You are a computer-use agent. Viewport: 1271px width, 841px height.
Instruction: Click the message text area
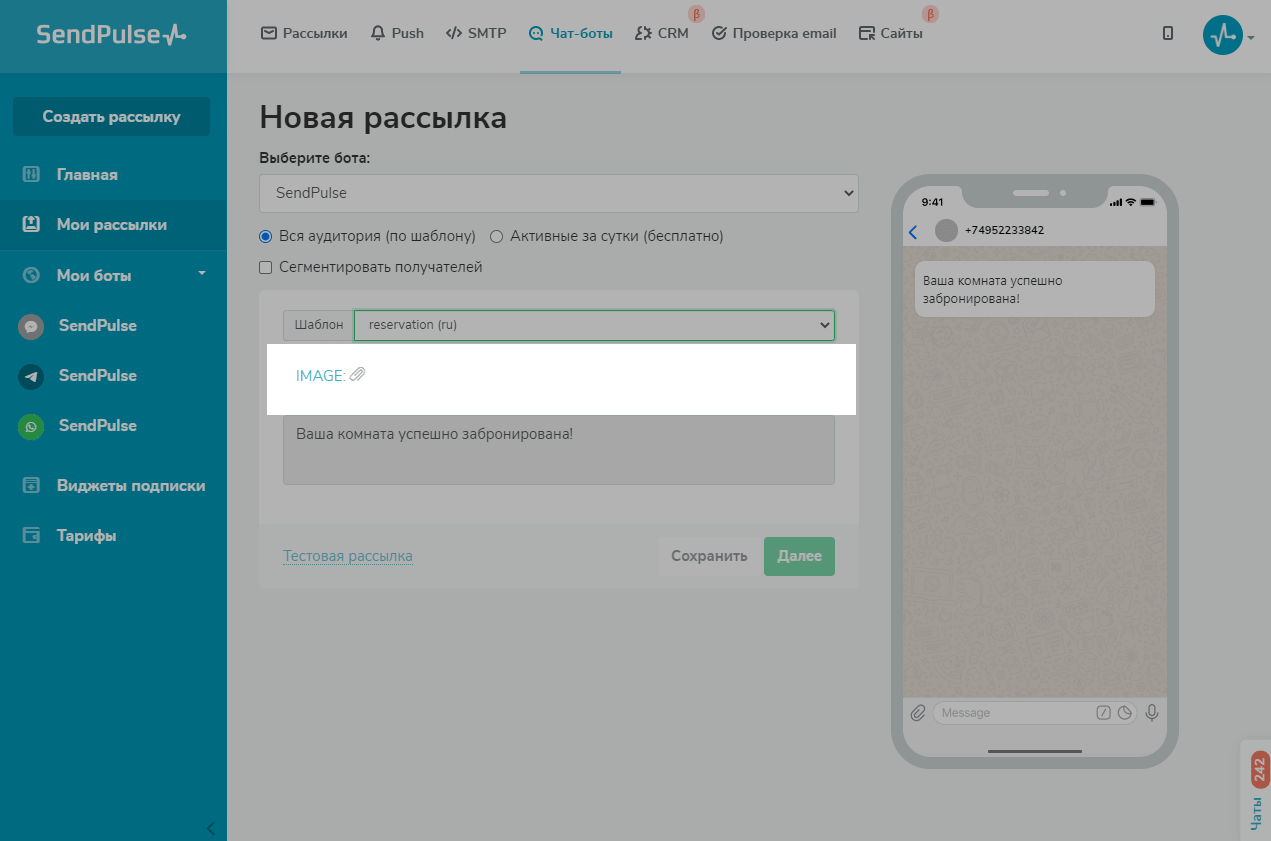click(558, 450)
